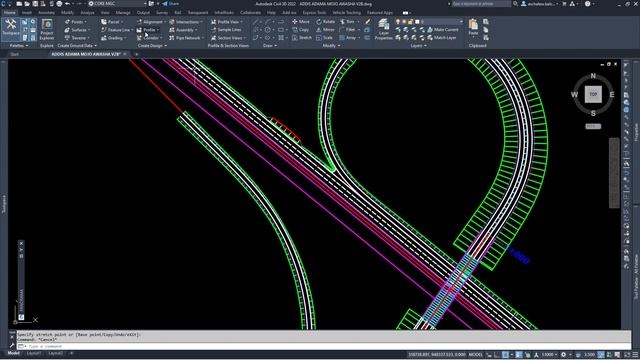Expand the Create Design panel
640x360 pixels.
[x=152, y=46]
